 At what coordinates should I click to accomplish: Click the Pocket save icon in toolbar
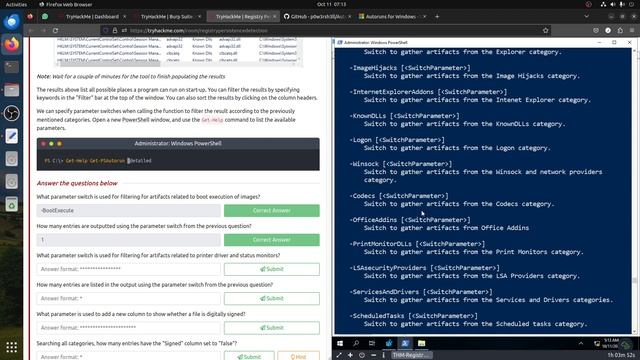click(x=596, y=30)
